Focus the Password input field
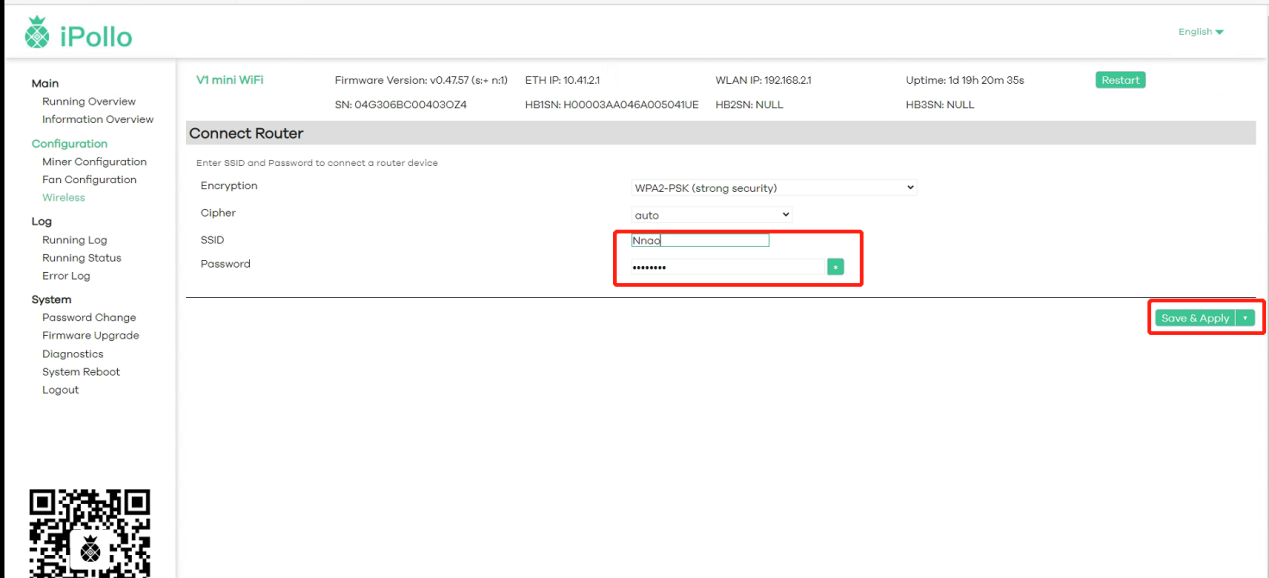This screenshot has height=578, width=1269. (727, 267)
